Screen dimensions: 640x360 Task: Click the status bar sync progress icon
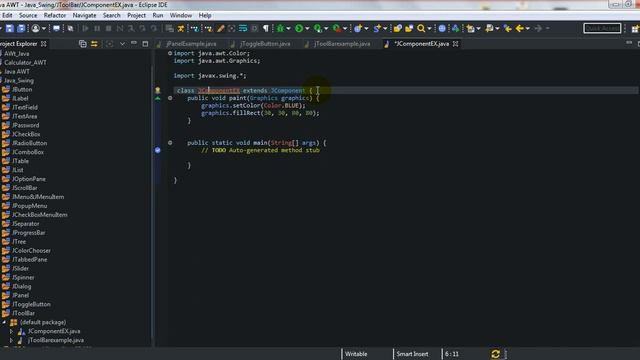coord(496,354)
